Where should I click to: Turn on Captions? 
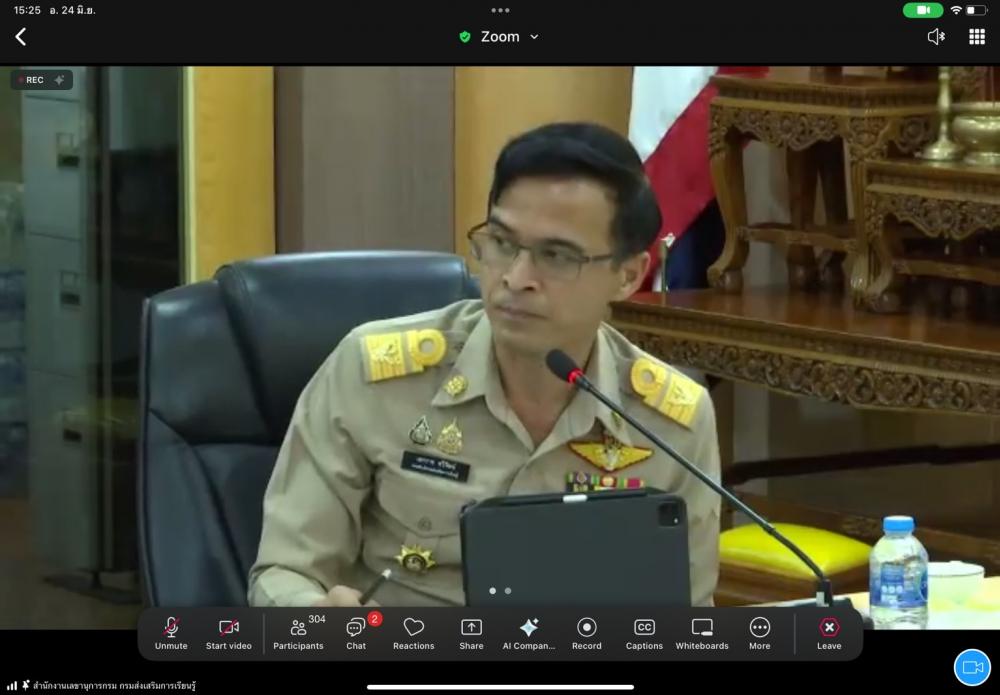[x=644, y=634]
